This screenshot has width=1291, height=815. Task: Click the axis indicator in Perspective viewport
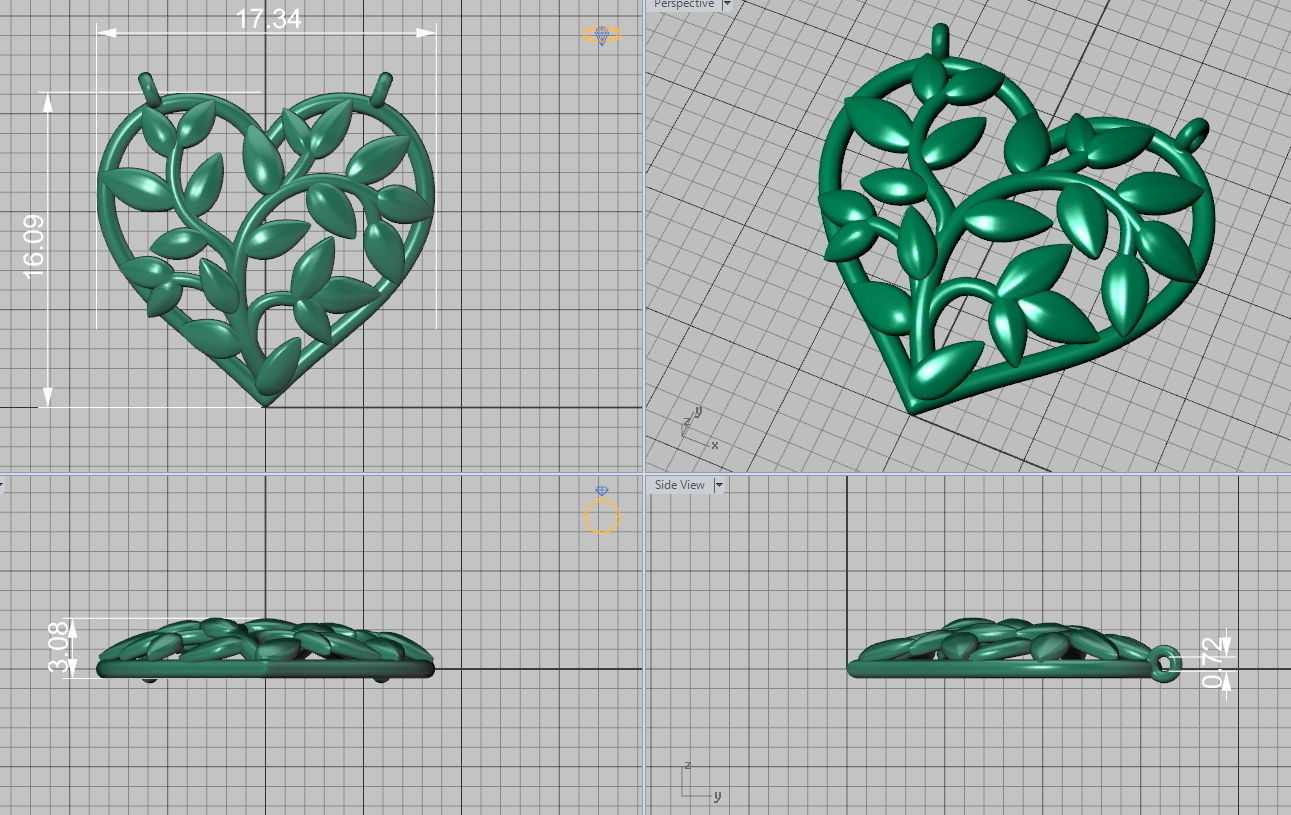pos(698,427)
